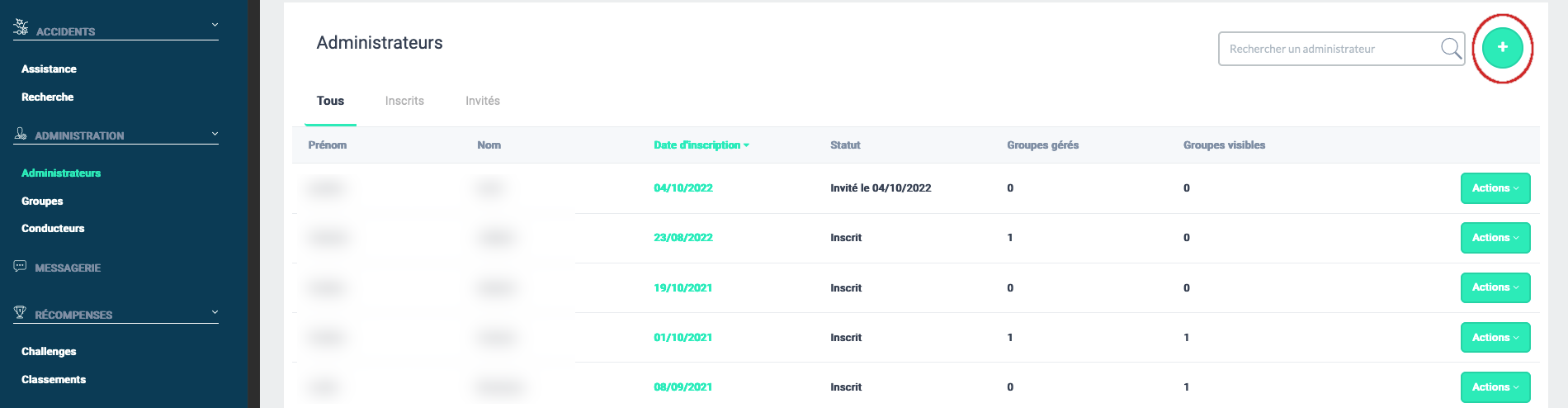Open the Challenges page
Screen dimensions: 1568x408
coord(49,352)
